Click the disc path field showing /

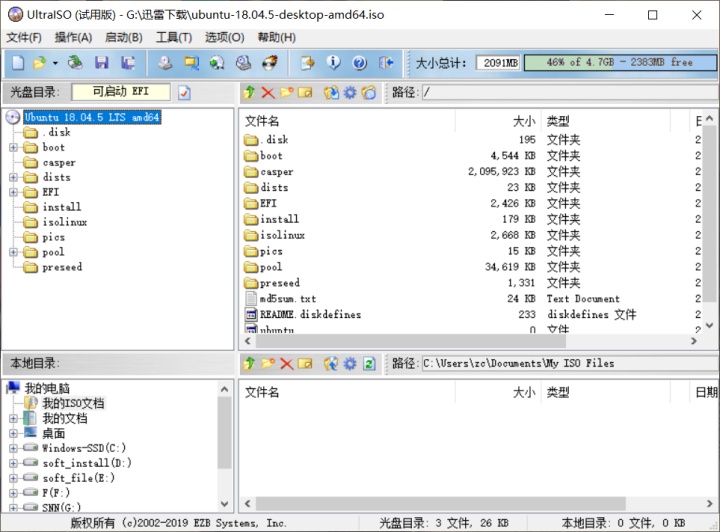570,92
